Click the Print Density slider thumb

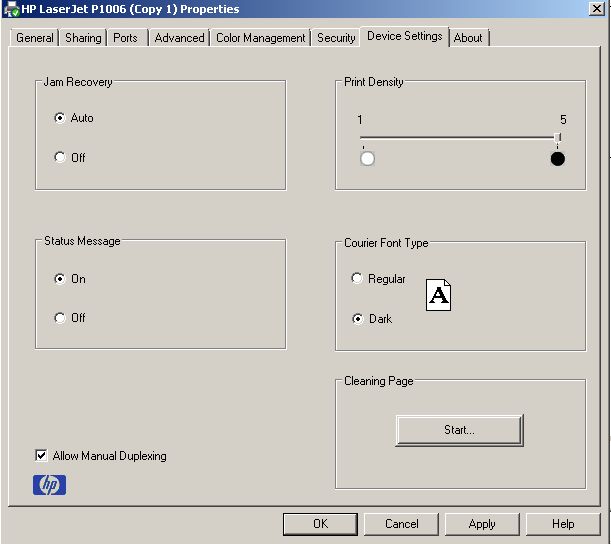pyautogui.click(x=558, y=138)
